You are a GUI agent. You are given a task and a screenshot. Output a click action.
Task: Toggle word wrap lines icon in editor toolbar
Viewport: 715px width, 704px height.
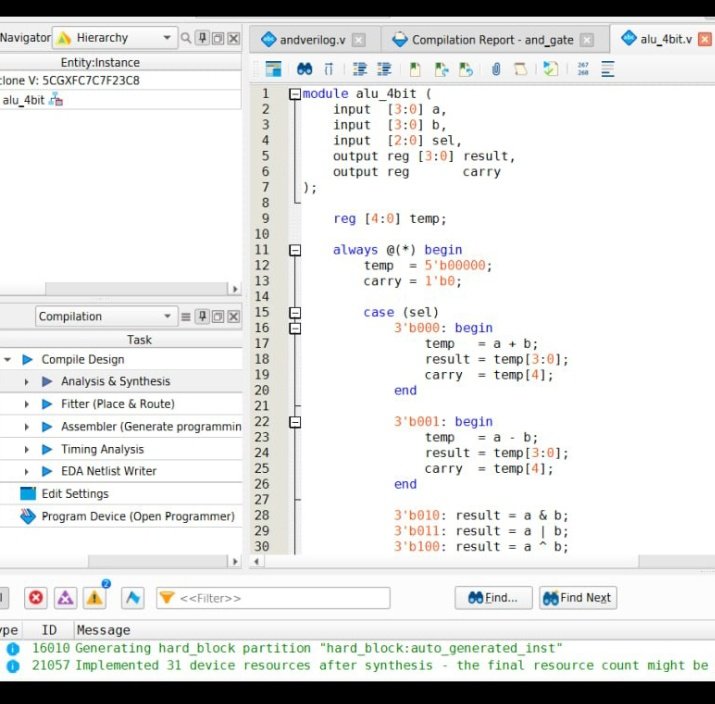[607, 69]
